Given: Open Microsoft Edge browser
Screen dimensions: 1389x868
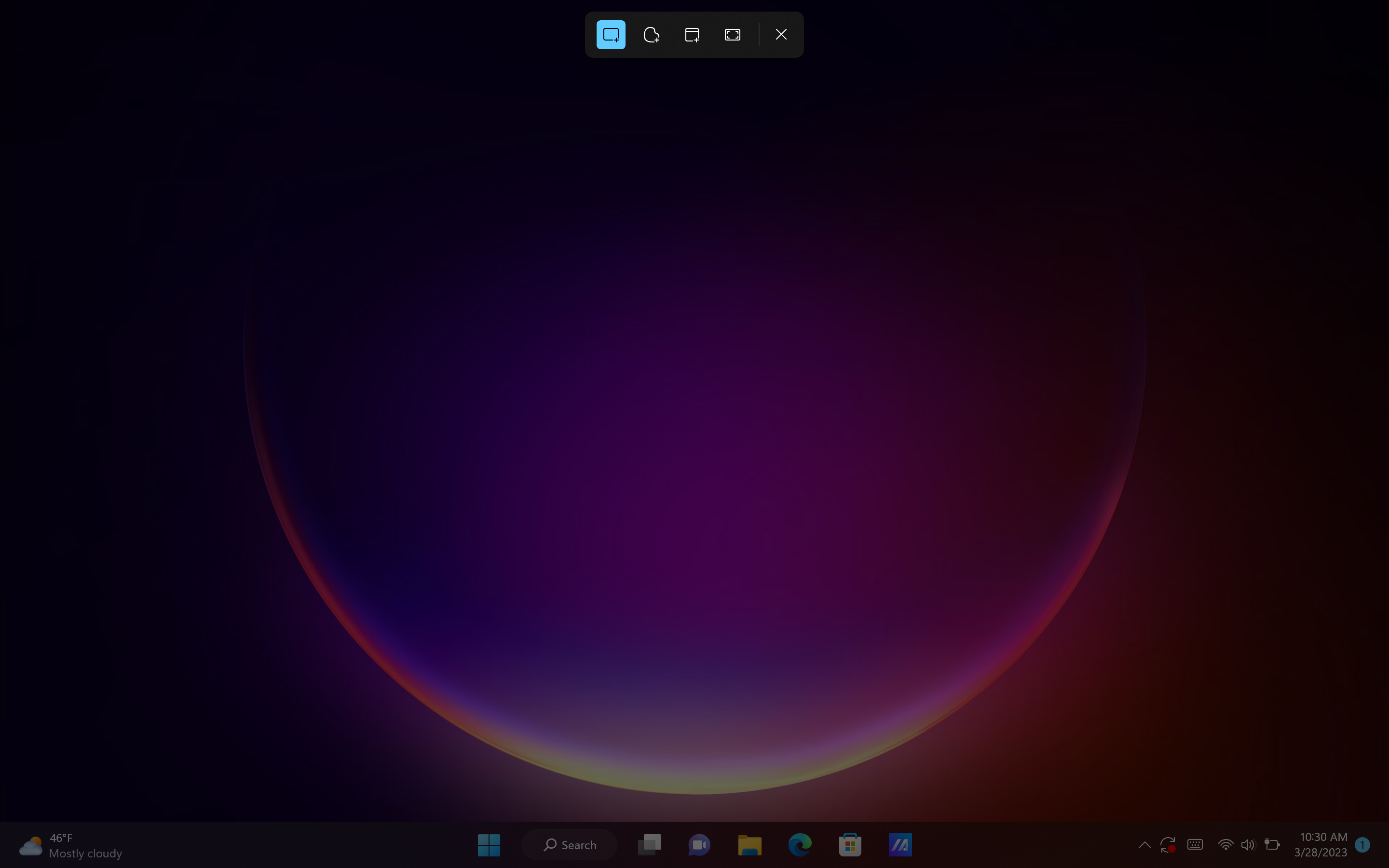Looking at the screenshot, I should point(800,845).
